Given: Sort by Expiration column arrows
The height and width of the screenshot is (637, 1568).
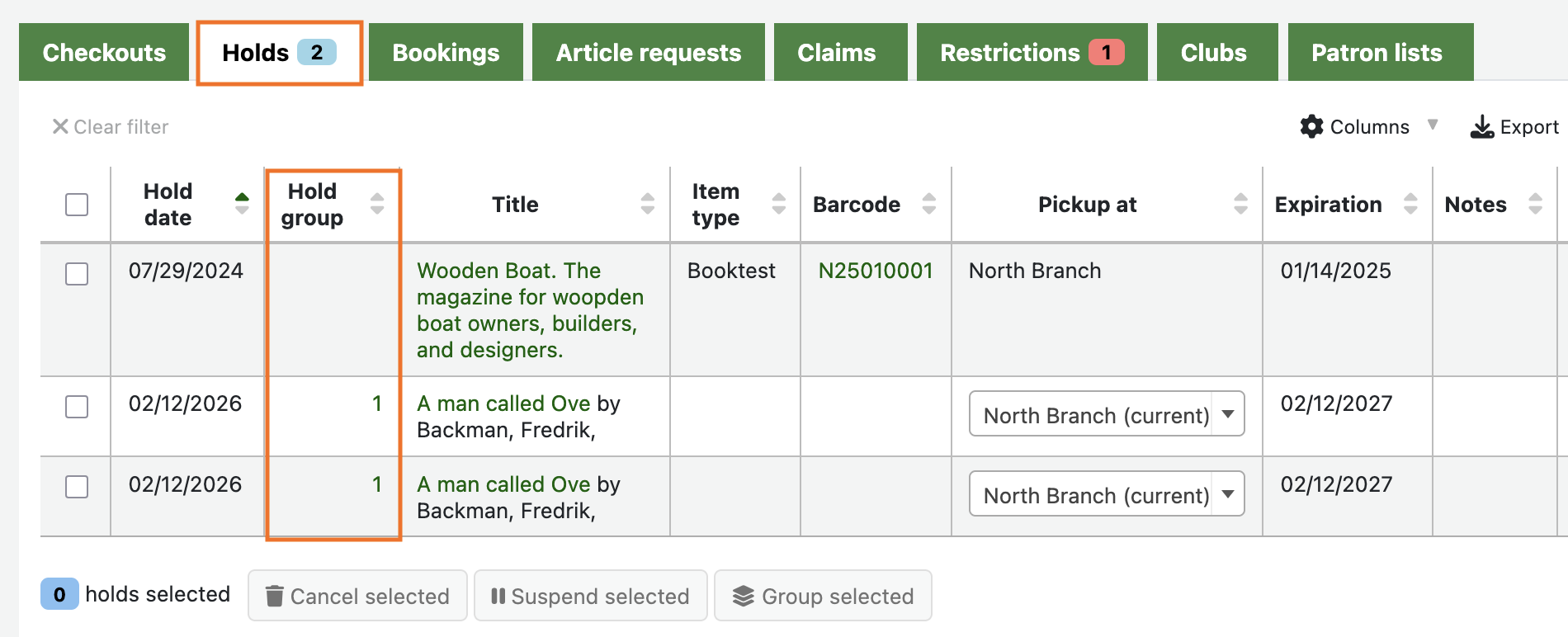Looking at the screenshot, I should point(1410,203).
